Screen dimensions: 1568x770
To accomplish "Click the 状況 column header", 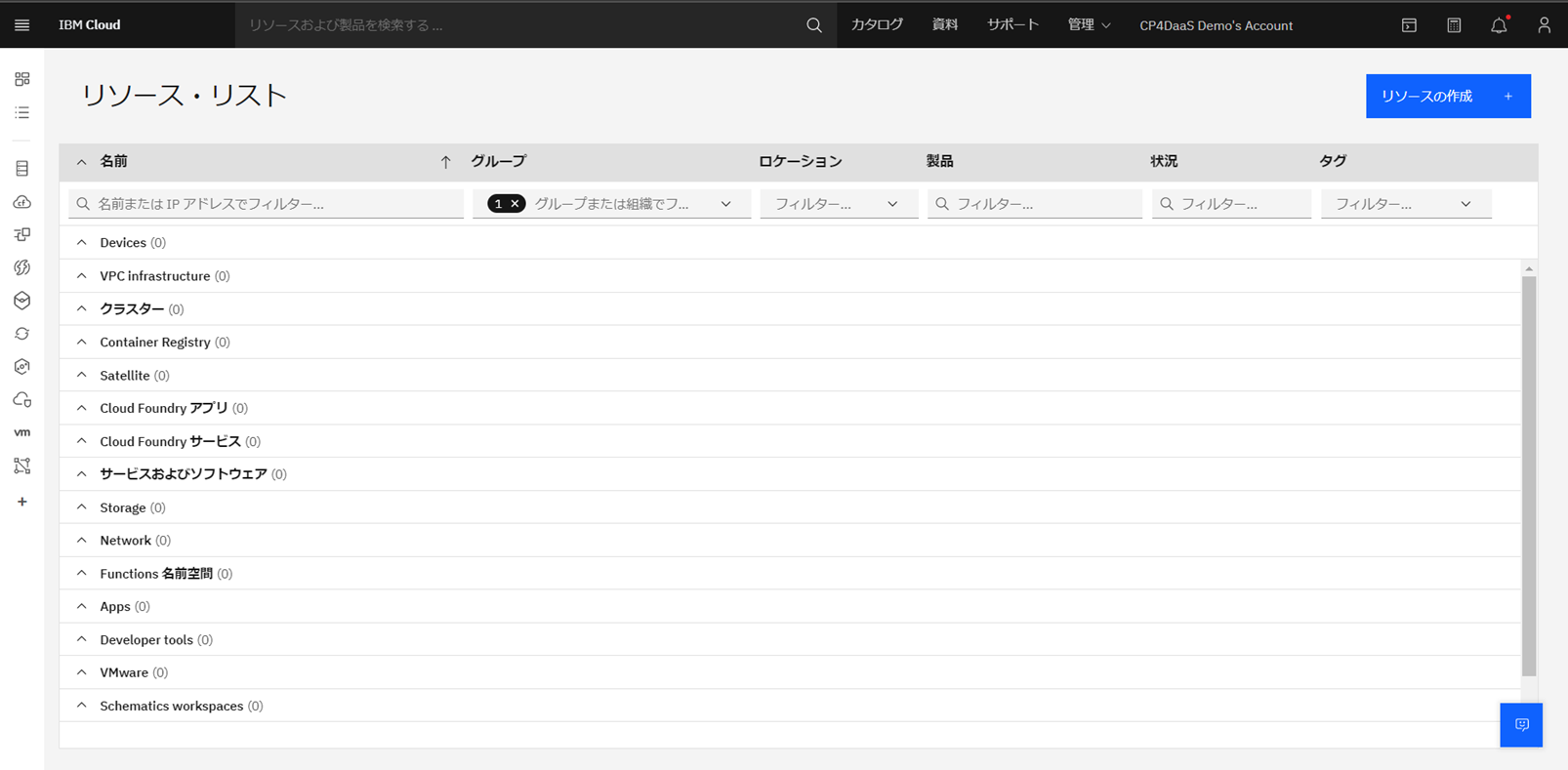I will (x=1164, y=162).
